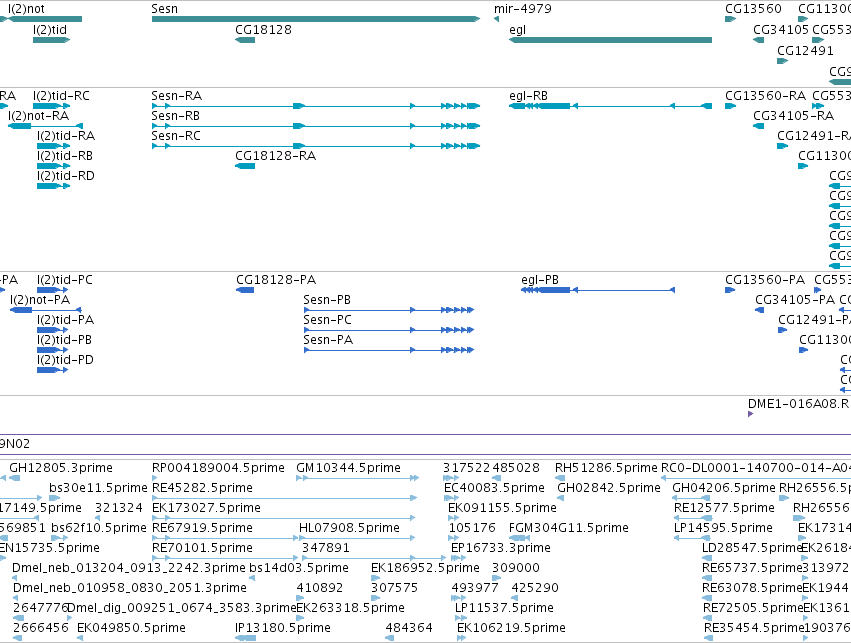The image size is (851, 643).
Task: Click the CG12491 gene label
Action: tap(805, 50)
